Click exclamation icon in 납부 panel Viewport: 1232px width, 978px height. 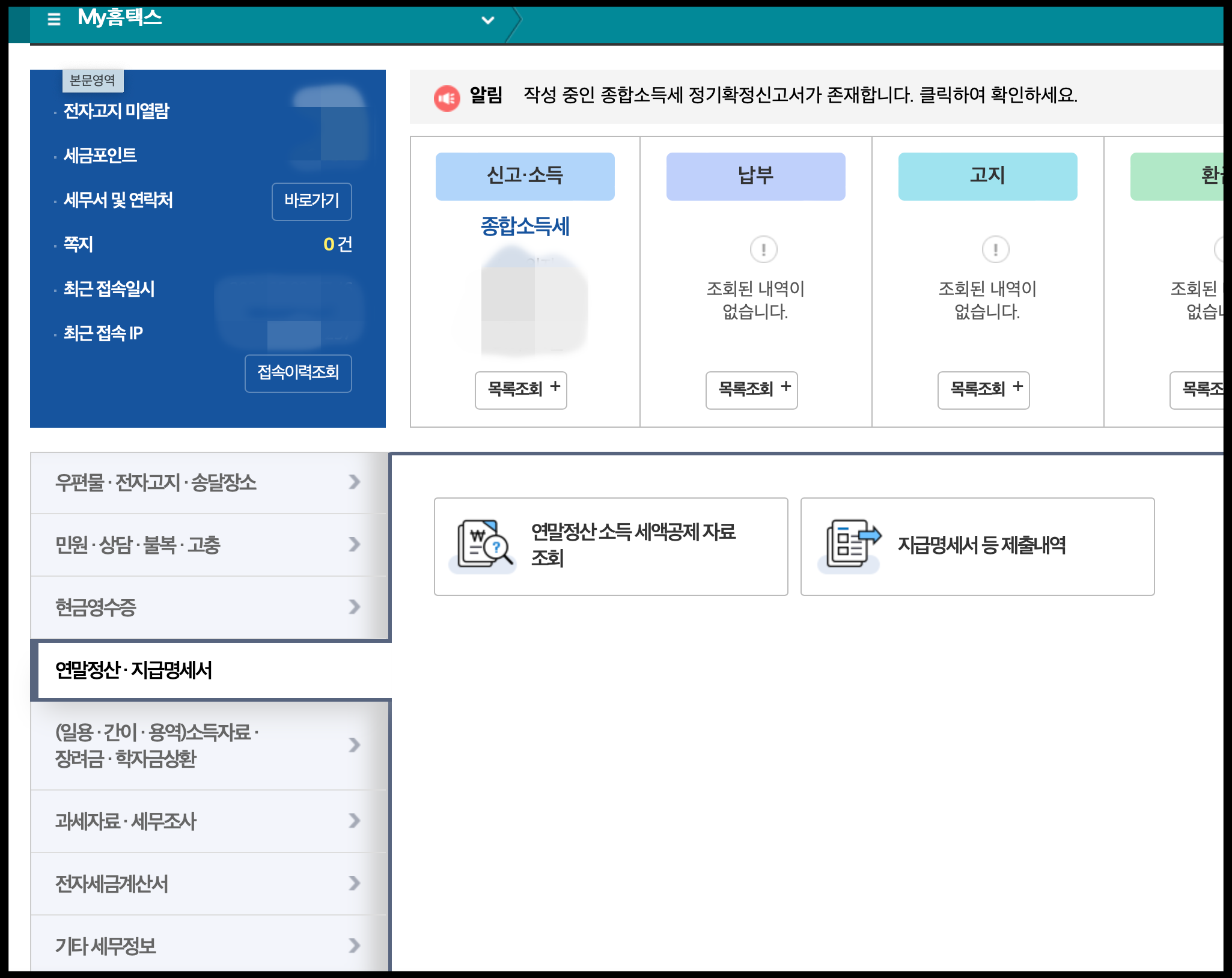click(x=763, y=249)
